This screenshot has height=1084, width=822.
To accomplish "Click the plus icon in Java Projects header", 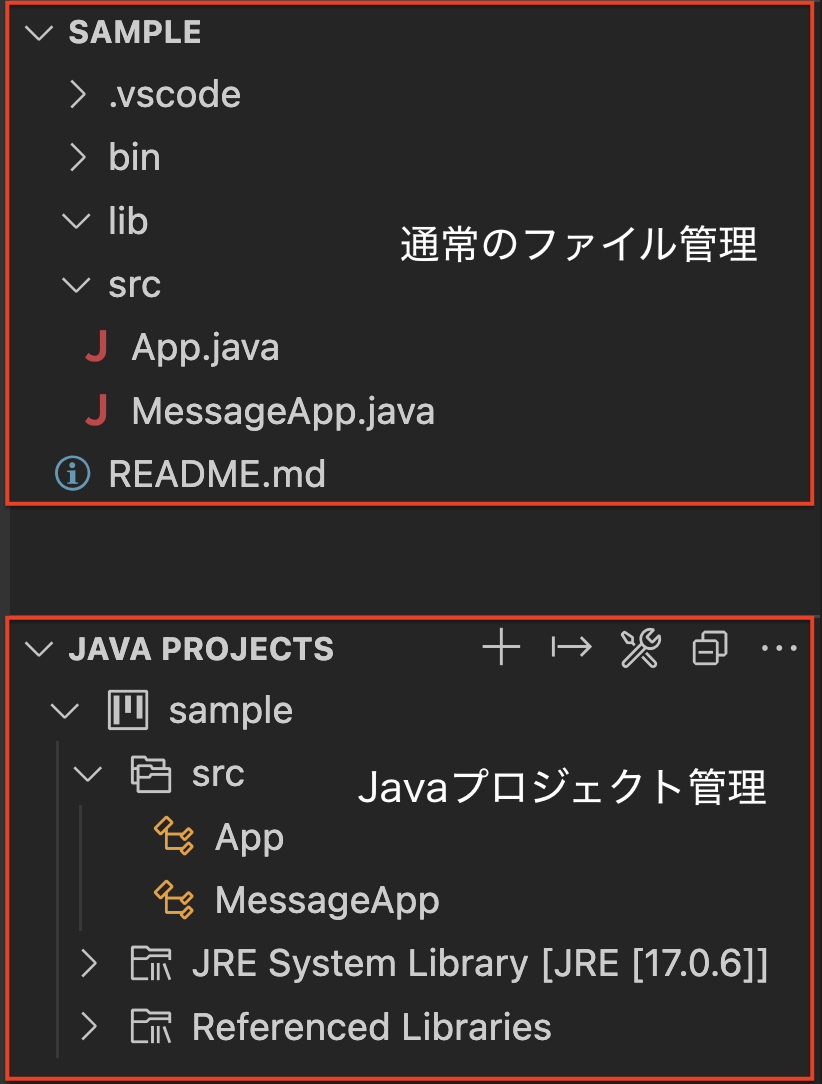I will coord(501,648).
